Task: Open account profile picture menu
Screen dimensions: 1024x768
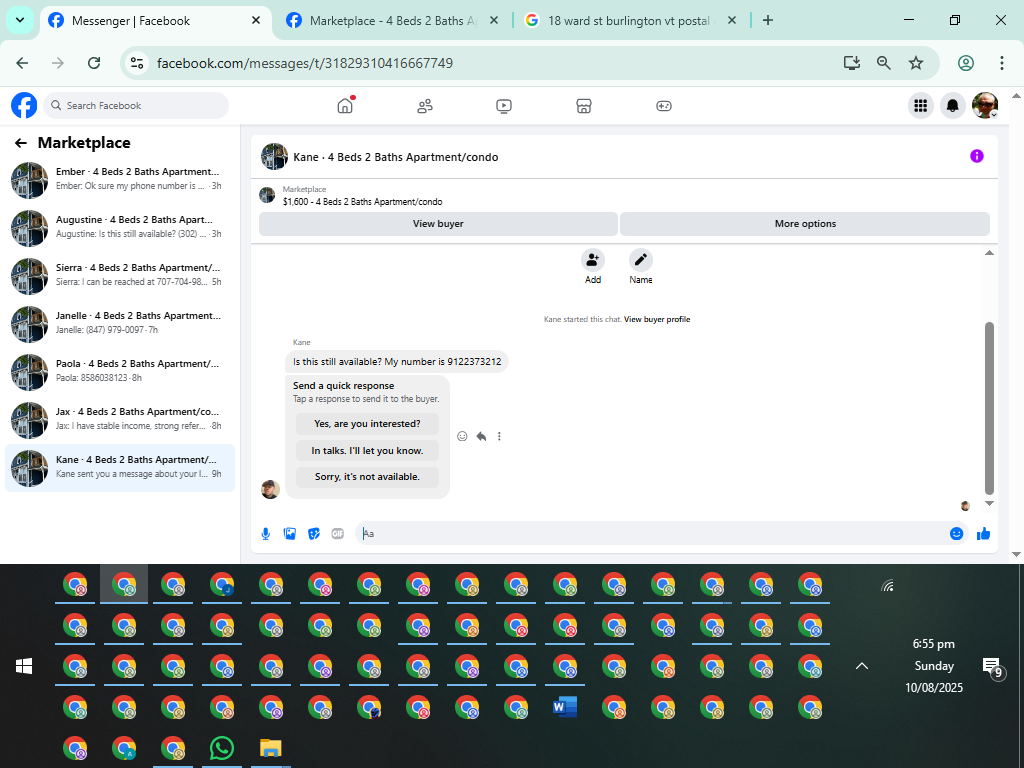Action: [984, 105]
